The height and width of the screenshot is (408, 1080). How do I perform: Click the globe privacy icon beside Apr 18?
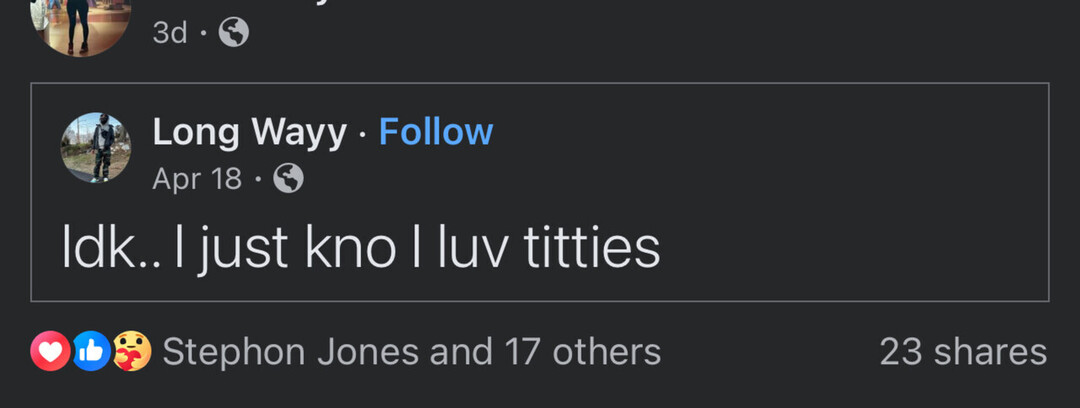(288, 179)
